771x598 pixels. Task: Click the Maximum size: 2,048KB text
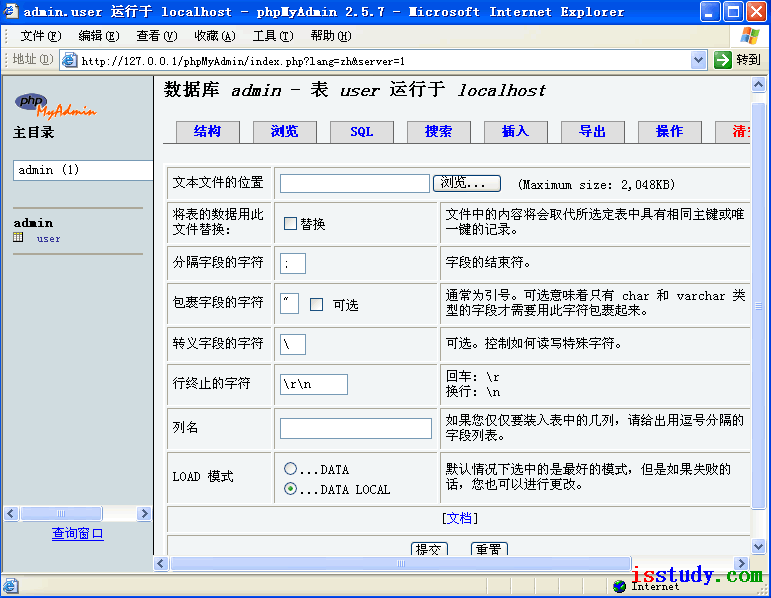pos(596,185)
